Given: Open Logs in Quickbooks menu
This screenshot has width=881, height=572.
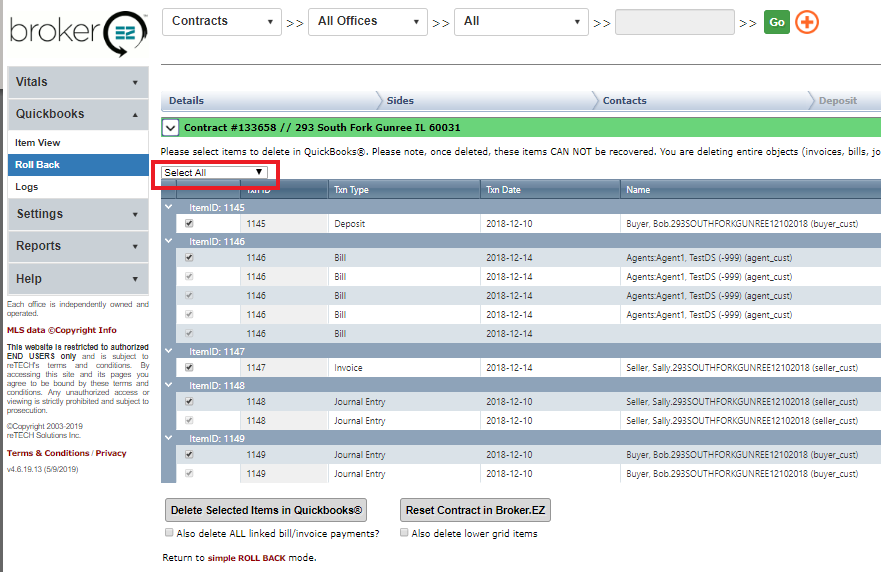Looking at the screenshot, I should (x=27, y=187).
